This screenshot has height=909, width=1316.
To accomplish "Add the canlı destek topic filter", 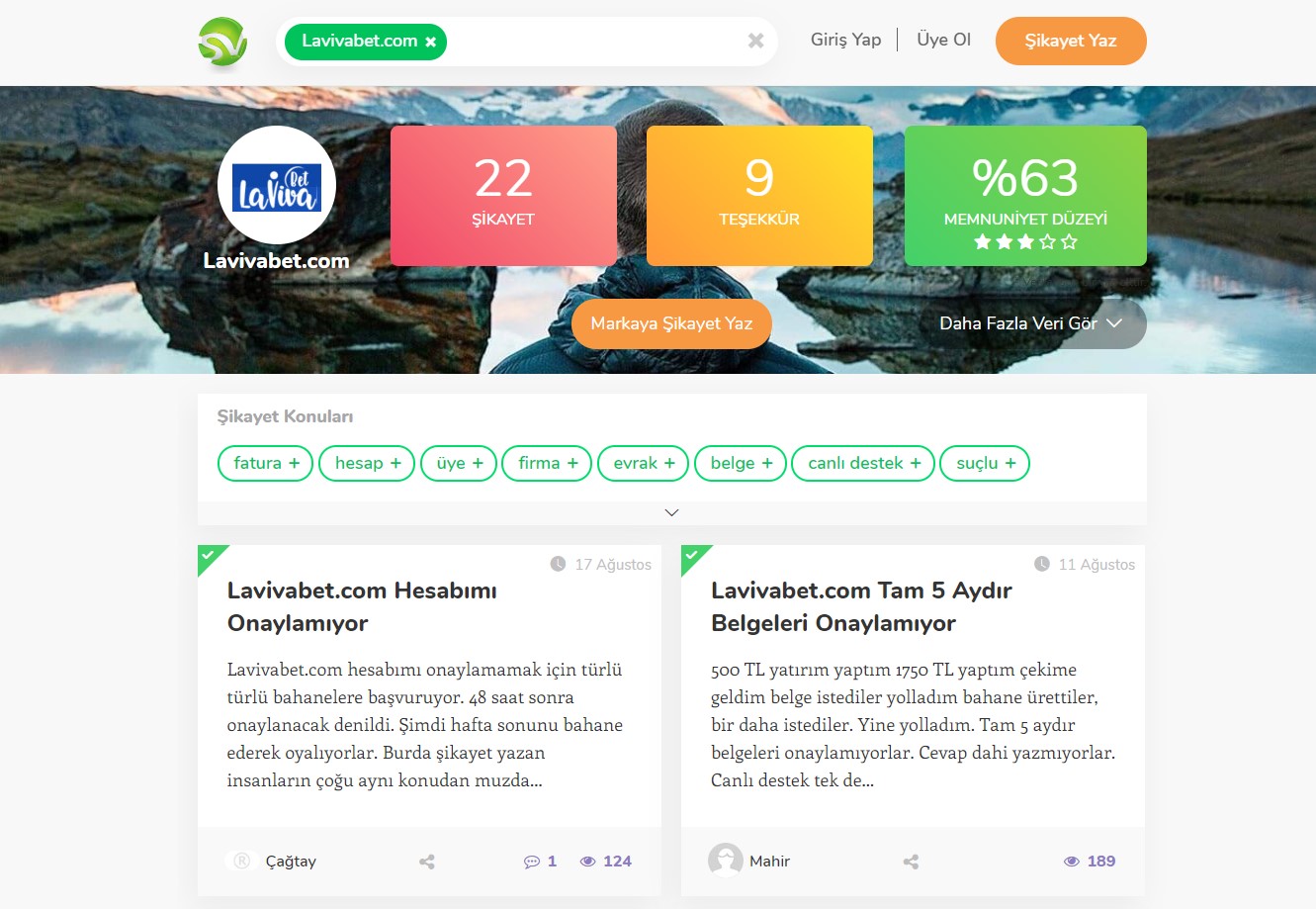I will (863, 463).
